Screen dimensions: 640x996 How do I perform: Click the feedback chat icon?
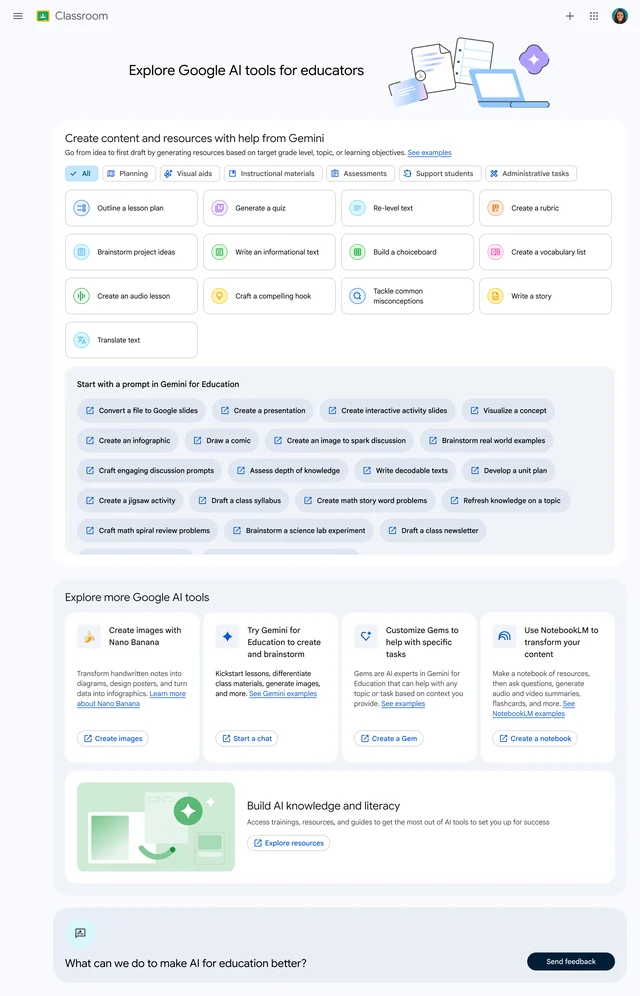(80, 933)
